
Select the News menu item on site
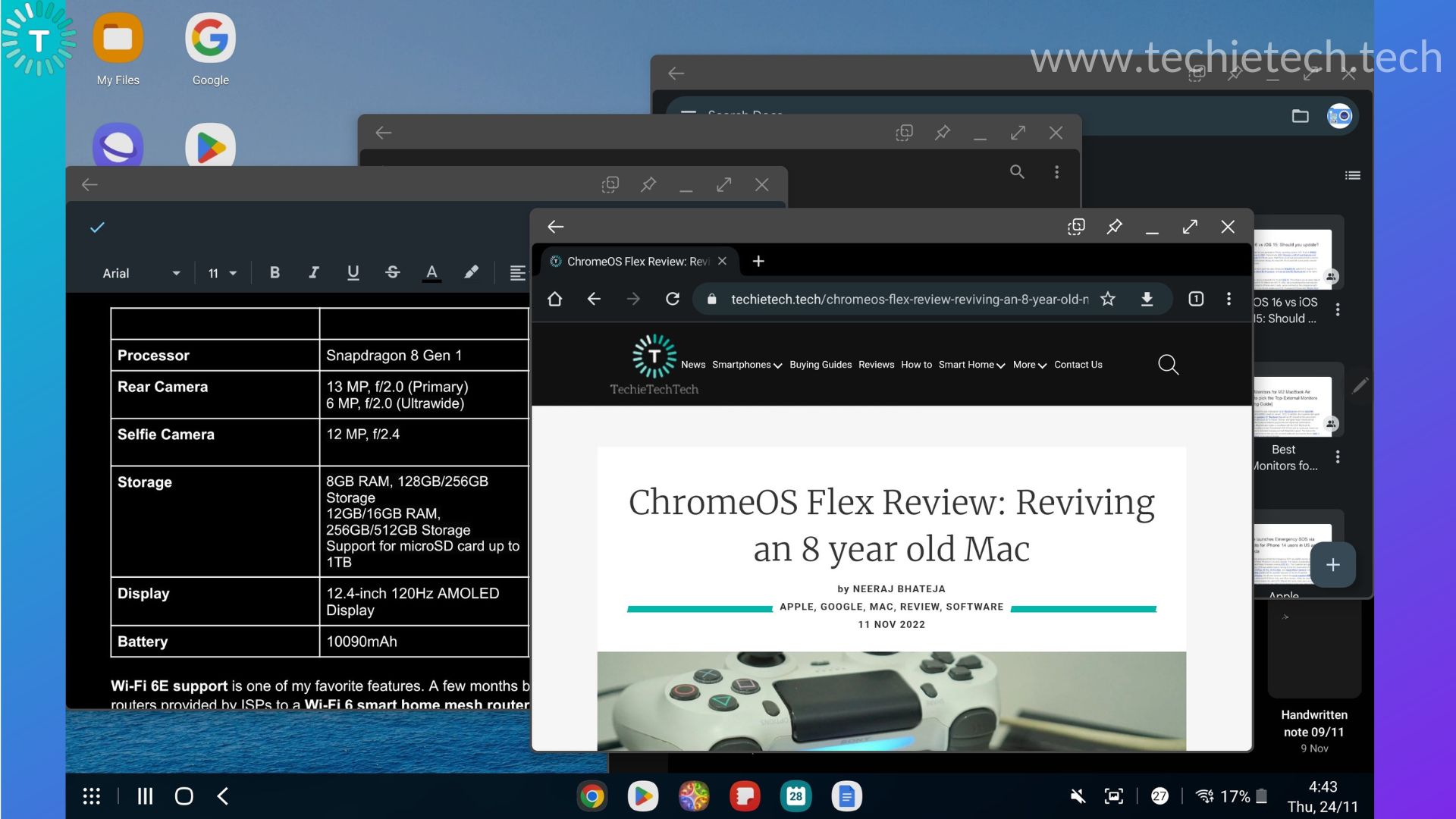point(693,364)
